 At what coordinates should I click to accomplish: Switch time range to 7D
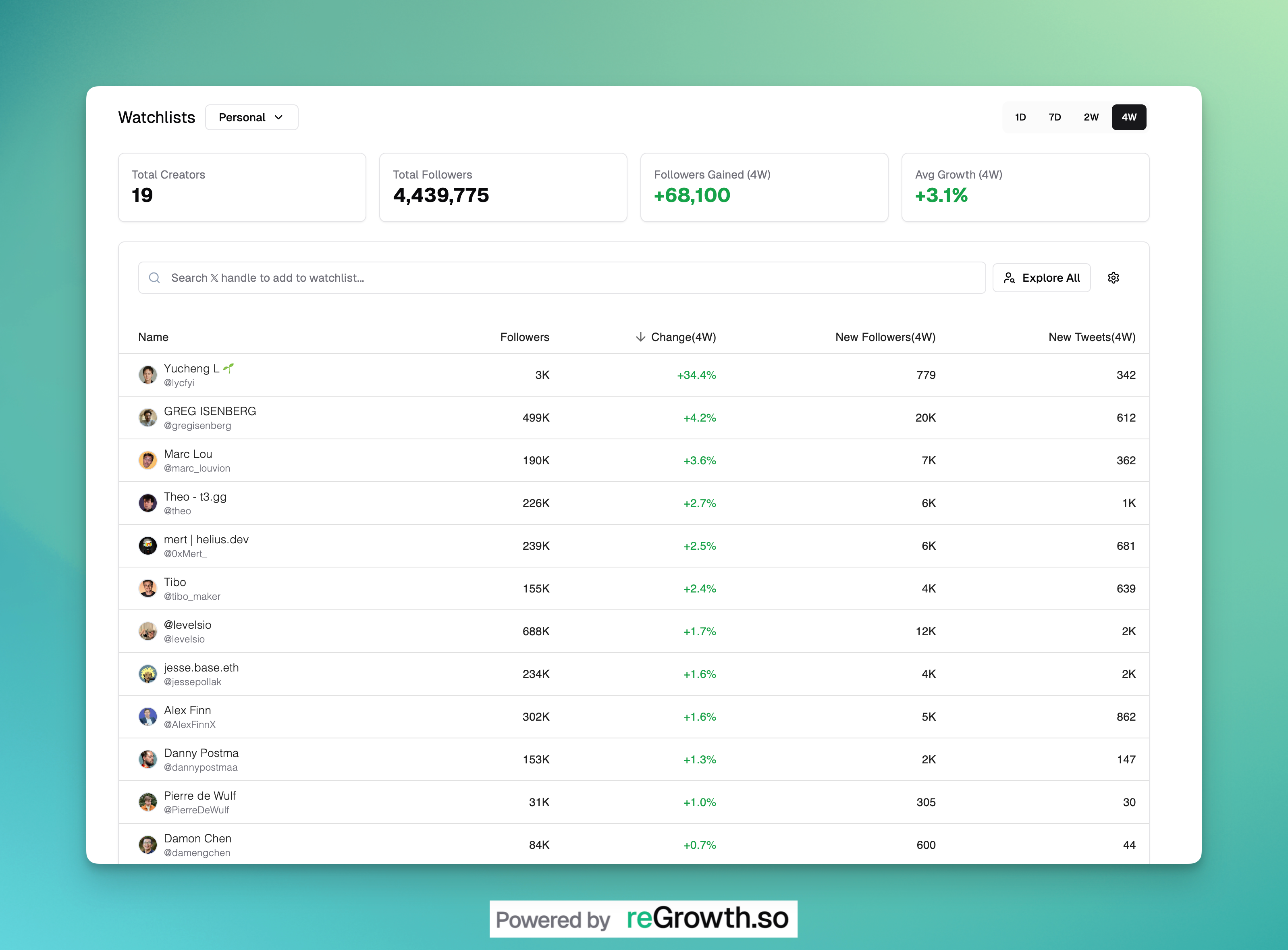coord(1055,117)
